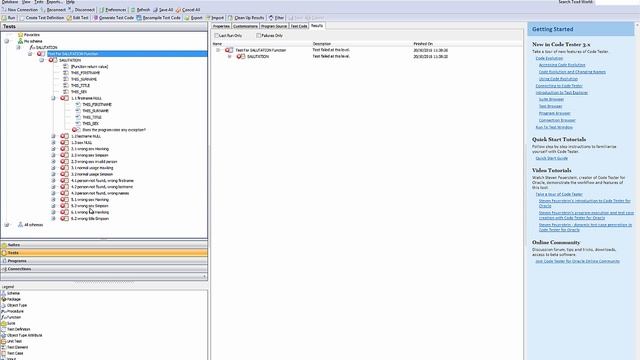Select test case 2.3 wrong sex invalid person
Image resolution: width=640 pixels, height=360 pixels.
[x=89, y=162]
